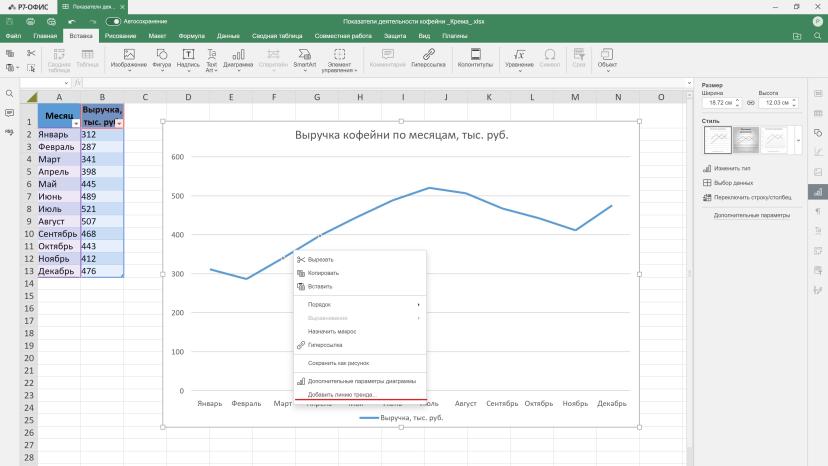Increase chart height with stepper arrow
The image size is (828, 466).
[x=794, y=100]
